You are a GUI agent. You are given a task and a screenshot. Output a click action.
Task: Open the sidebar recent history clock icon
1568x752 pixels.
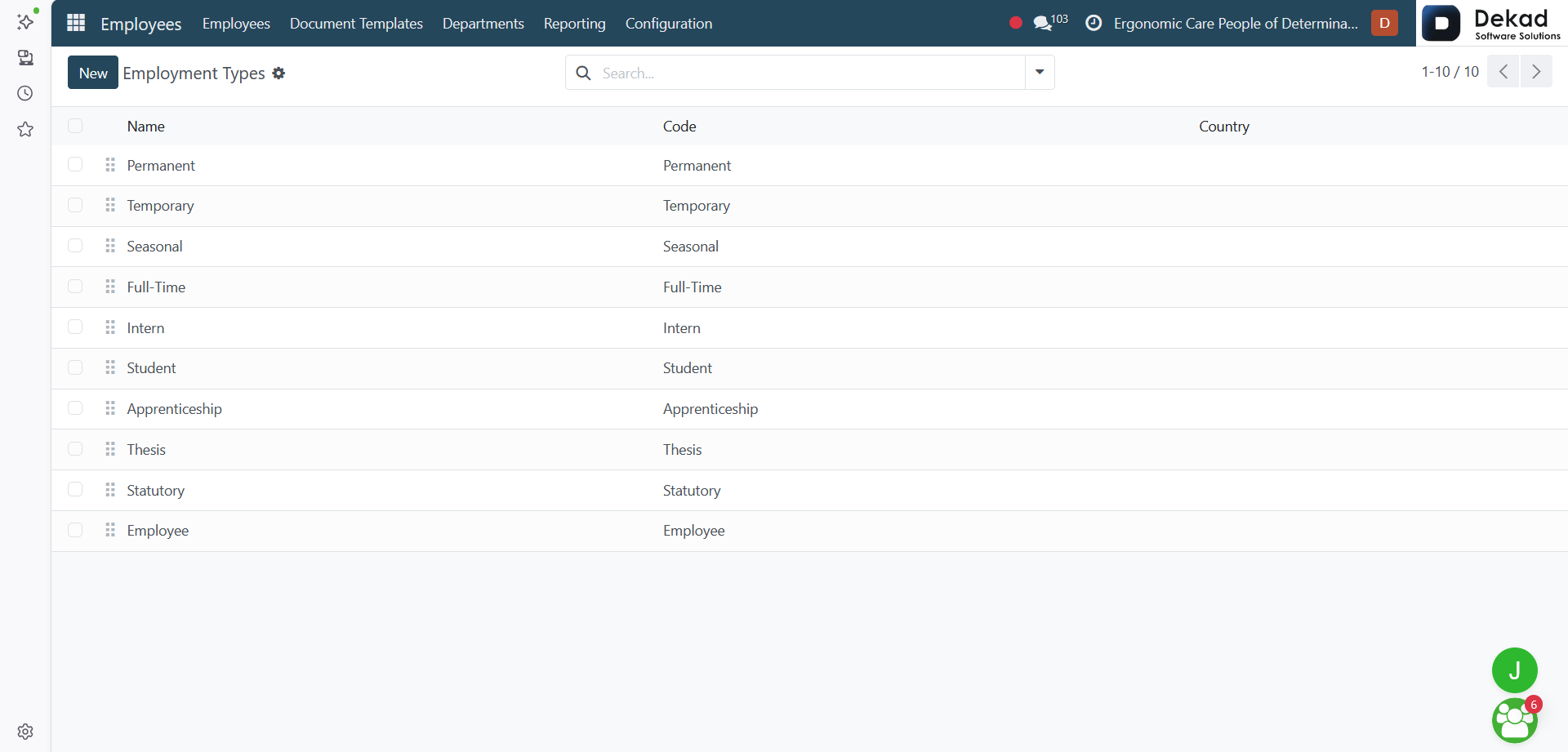pyautogui.click(x=25, y=93)
